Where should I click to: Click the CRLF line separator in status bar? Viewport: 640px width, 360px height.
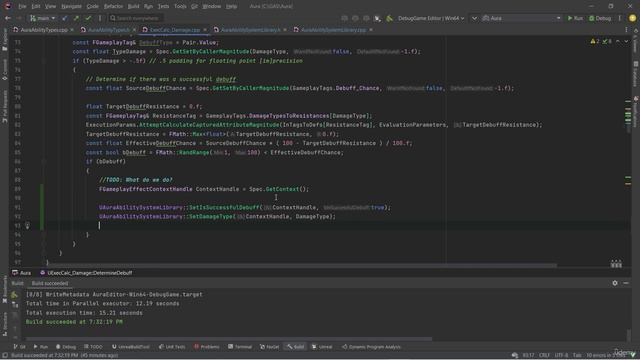pyautogui.click(x=544, y=355)
